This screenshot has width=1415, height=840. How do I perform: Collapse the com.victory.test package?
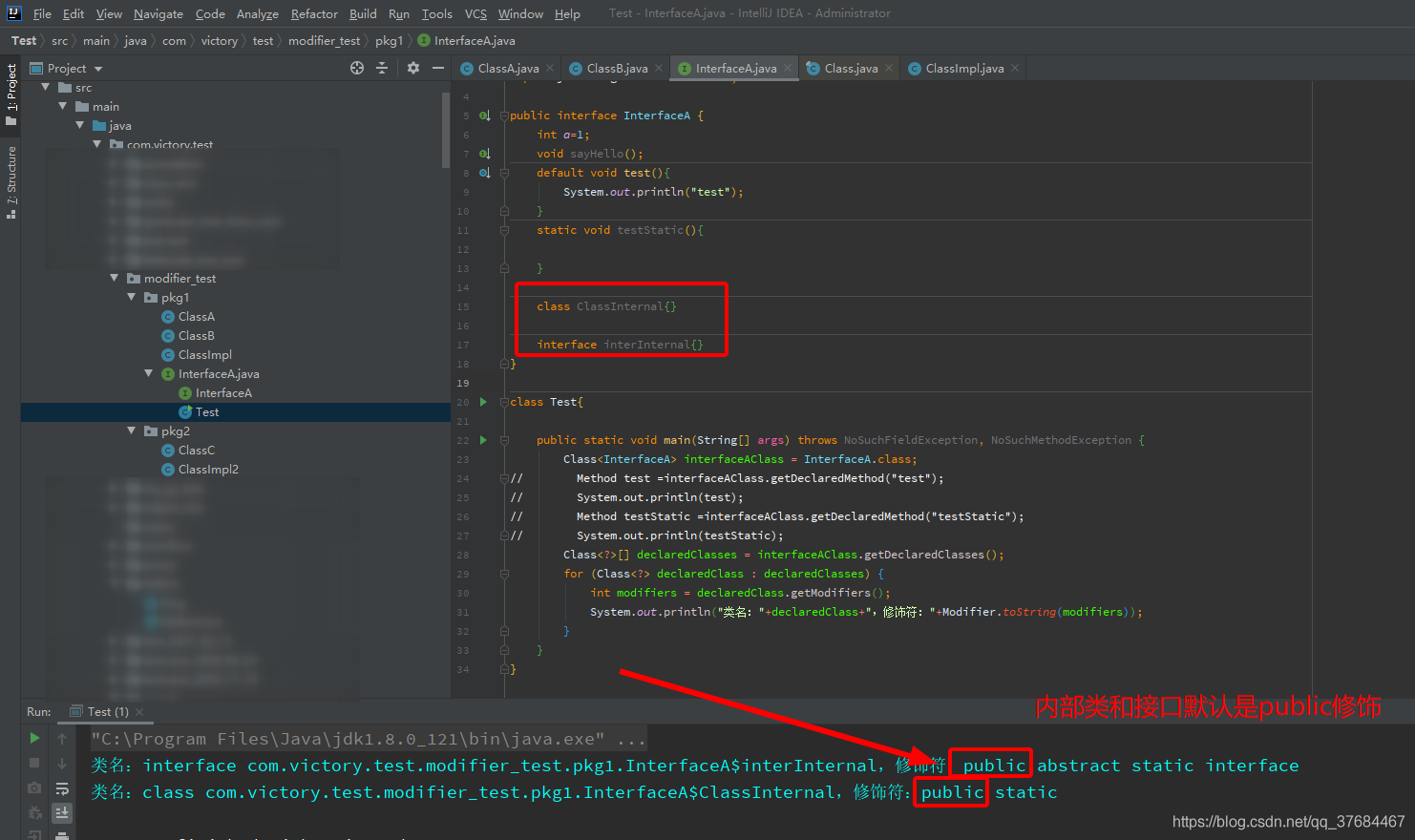pos(97,144)
